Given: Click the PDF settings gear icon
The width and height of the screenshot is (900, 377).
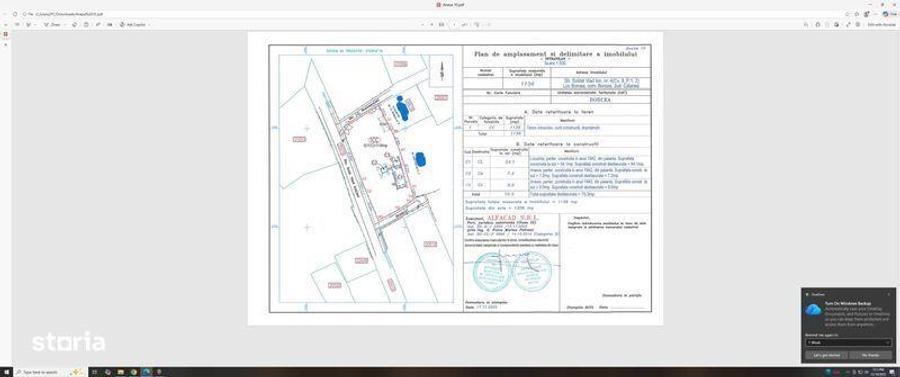Looking at the screenshot, I should coord(858,25).
